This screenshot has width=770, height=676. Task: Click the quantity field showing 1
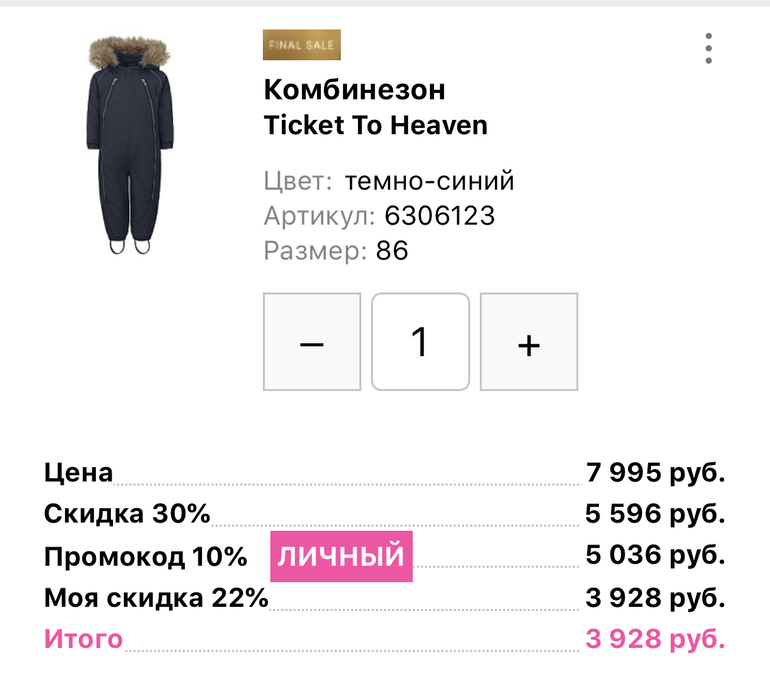tap(420, 342)
